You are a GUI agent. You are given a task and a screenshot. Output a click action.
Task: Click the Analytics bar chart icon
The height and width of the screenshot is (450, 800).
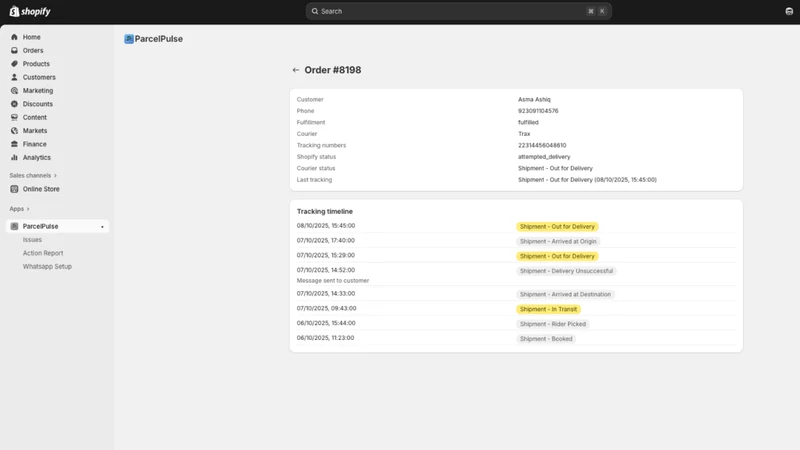pos(14,157)
